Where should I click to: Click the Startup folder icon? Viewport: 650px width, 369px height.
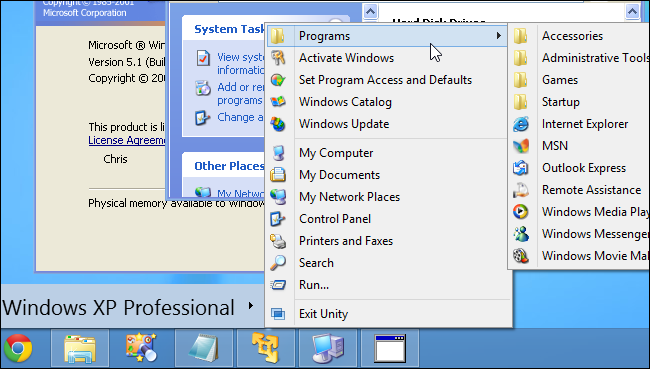click(521, 102)
